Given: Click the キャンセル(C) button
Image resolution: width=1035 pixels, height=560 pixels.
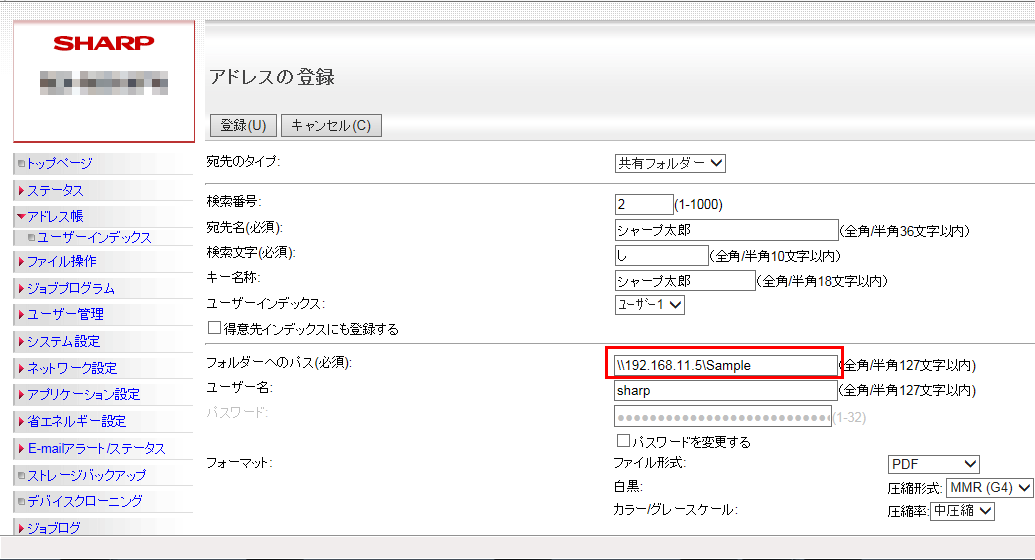Looking at the screenshot, I should 331,125.
